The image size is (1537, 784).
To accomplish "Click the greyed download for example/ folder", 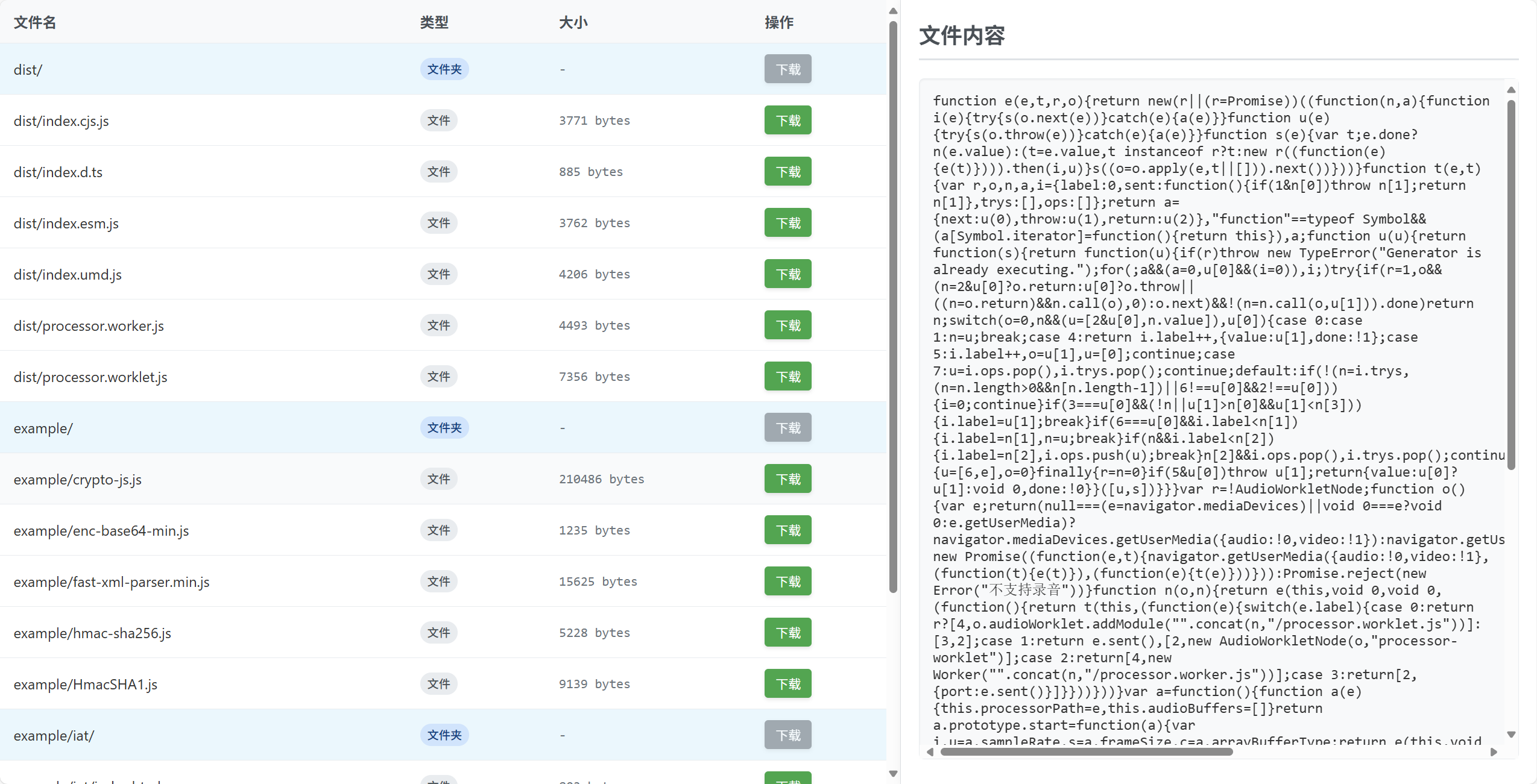I will coord(787,428).
